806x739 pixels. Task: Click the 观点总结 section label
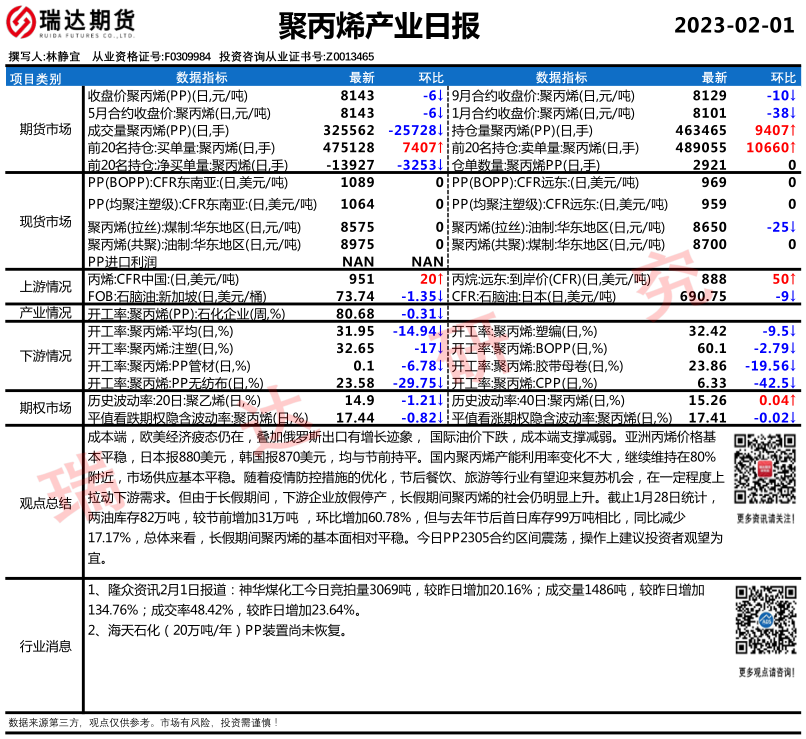pos(45,503)
